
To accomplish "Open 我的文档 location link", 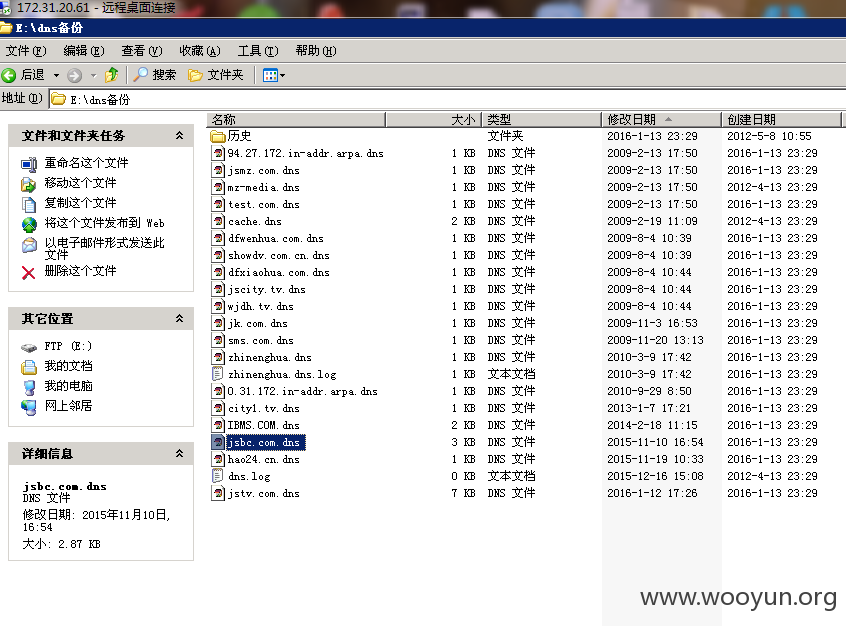I will click(68, 366).
